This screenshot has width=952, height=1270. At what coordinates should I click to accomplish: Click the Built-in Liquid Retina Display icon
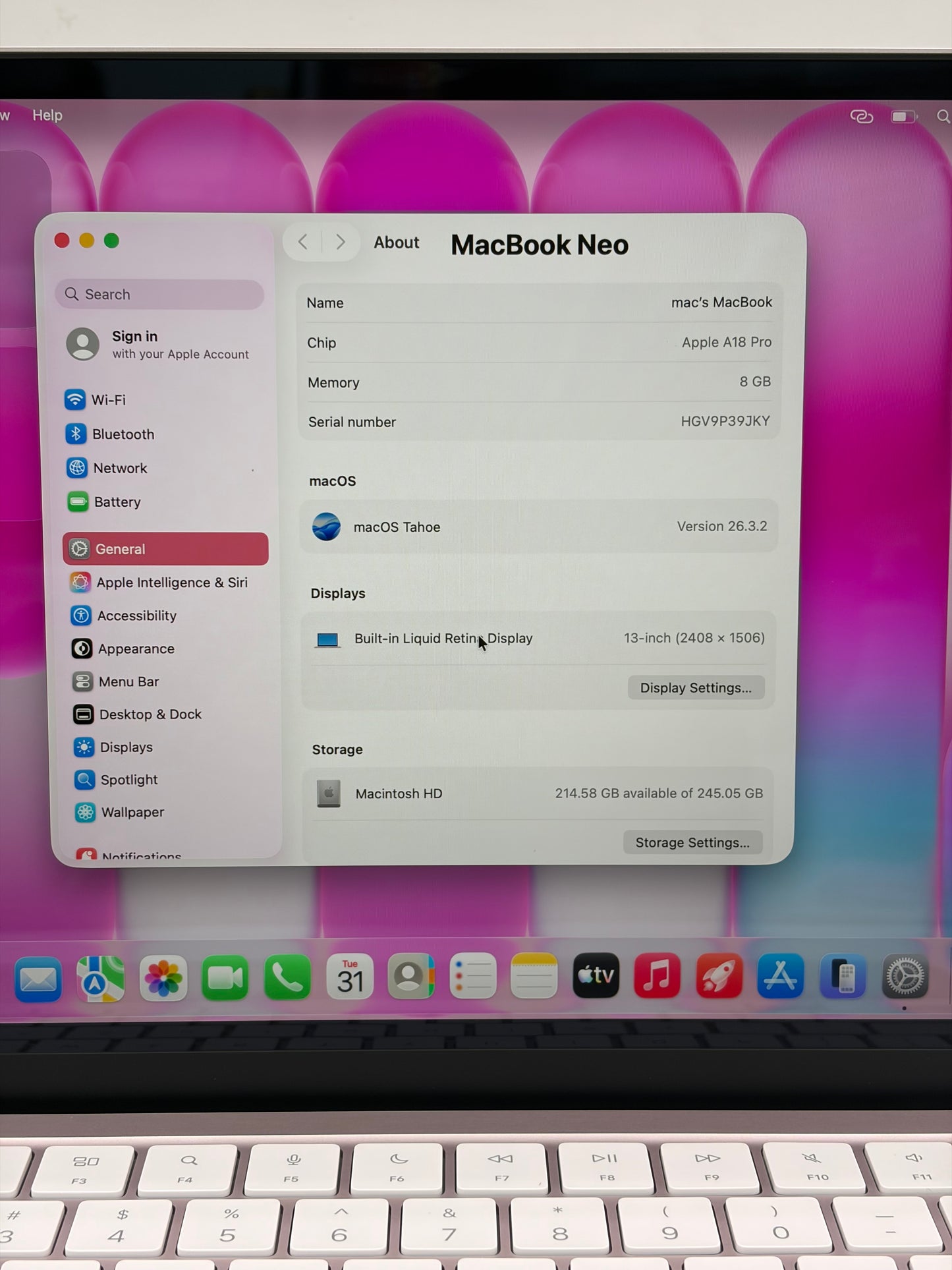(x=327, y=639)
